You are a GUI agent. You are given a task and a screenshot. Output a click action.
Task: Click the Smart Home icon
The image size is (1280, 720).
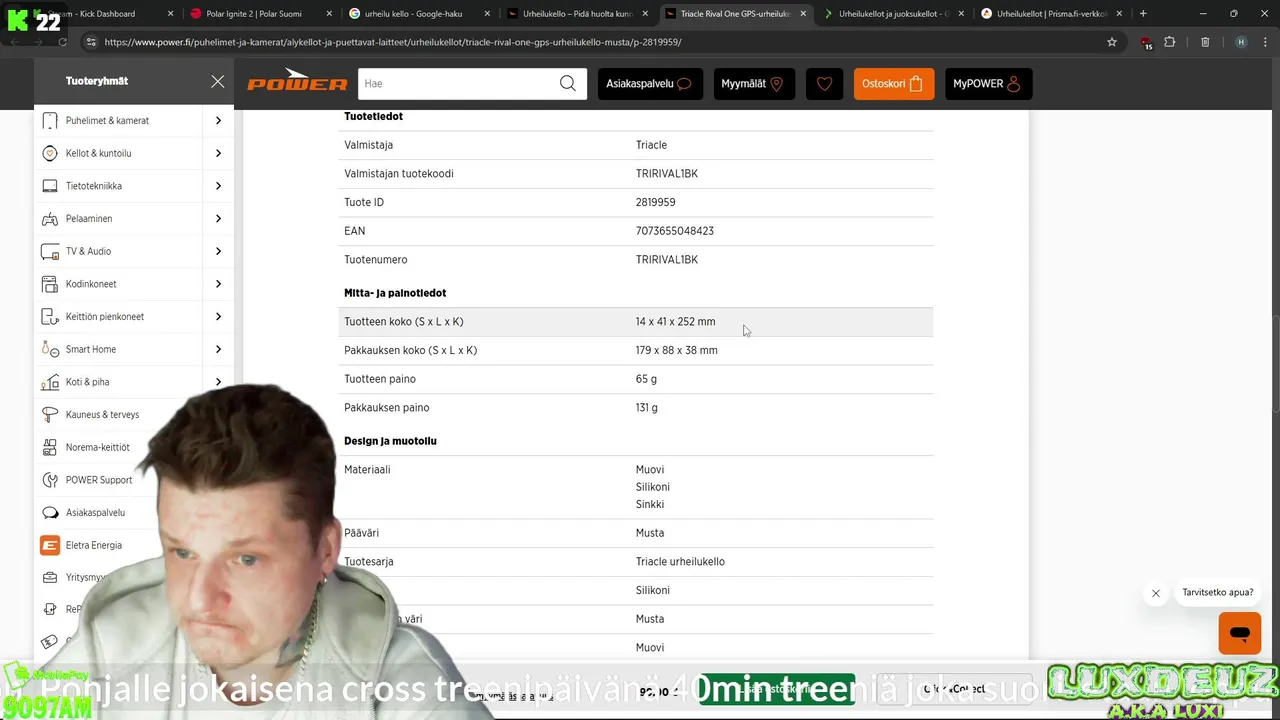click(50, 350)
